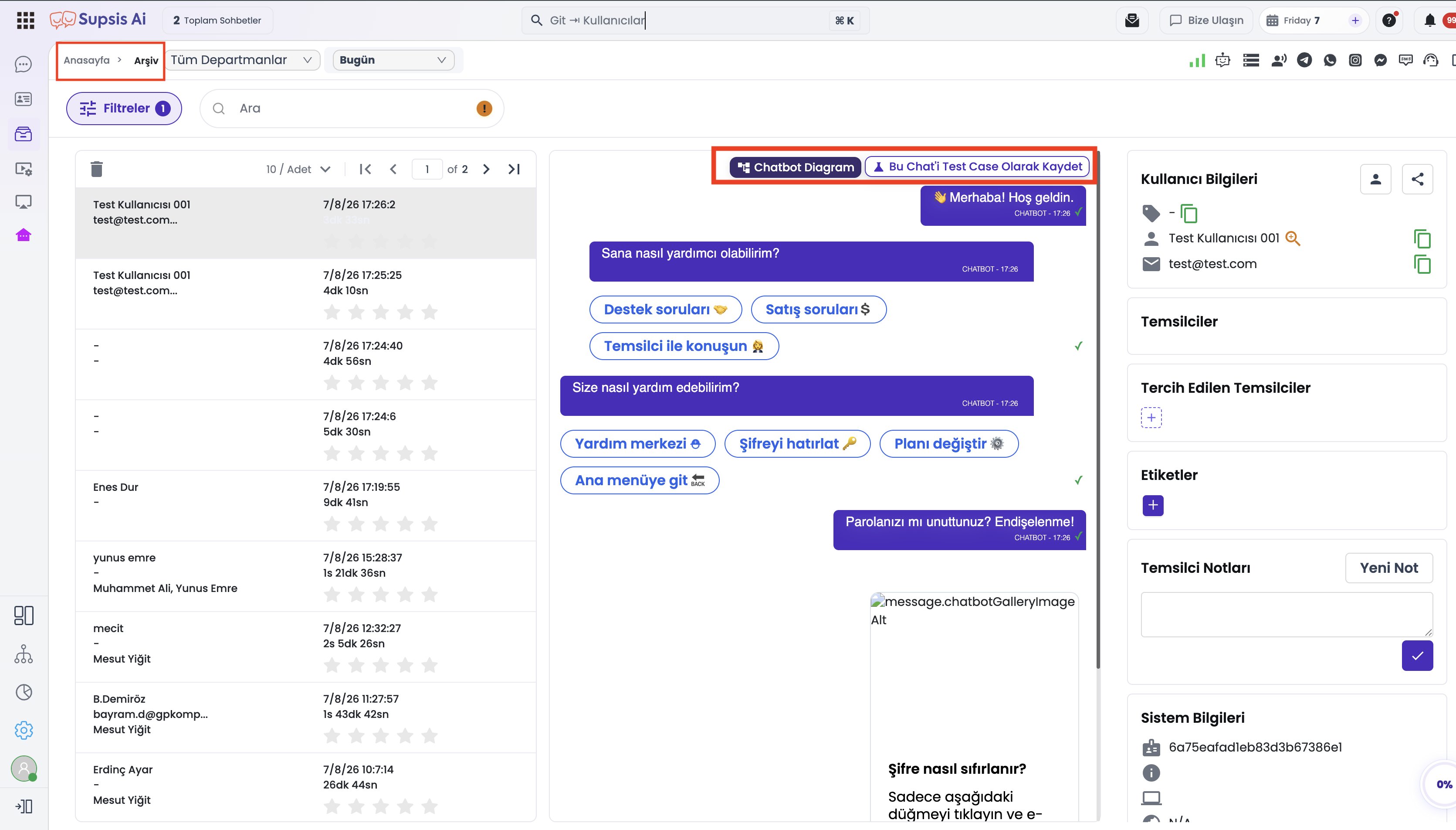Open the archive drawer sidebar icon

point(24,134)
